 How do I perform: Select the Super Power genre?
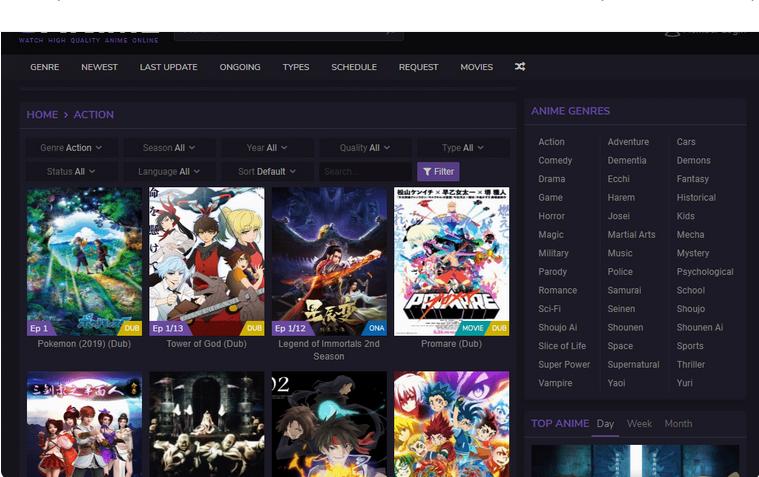coord(564,365)
